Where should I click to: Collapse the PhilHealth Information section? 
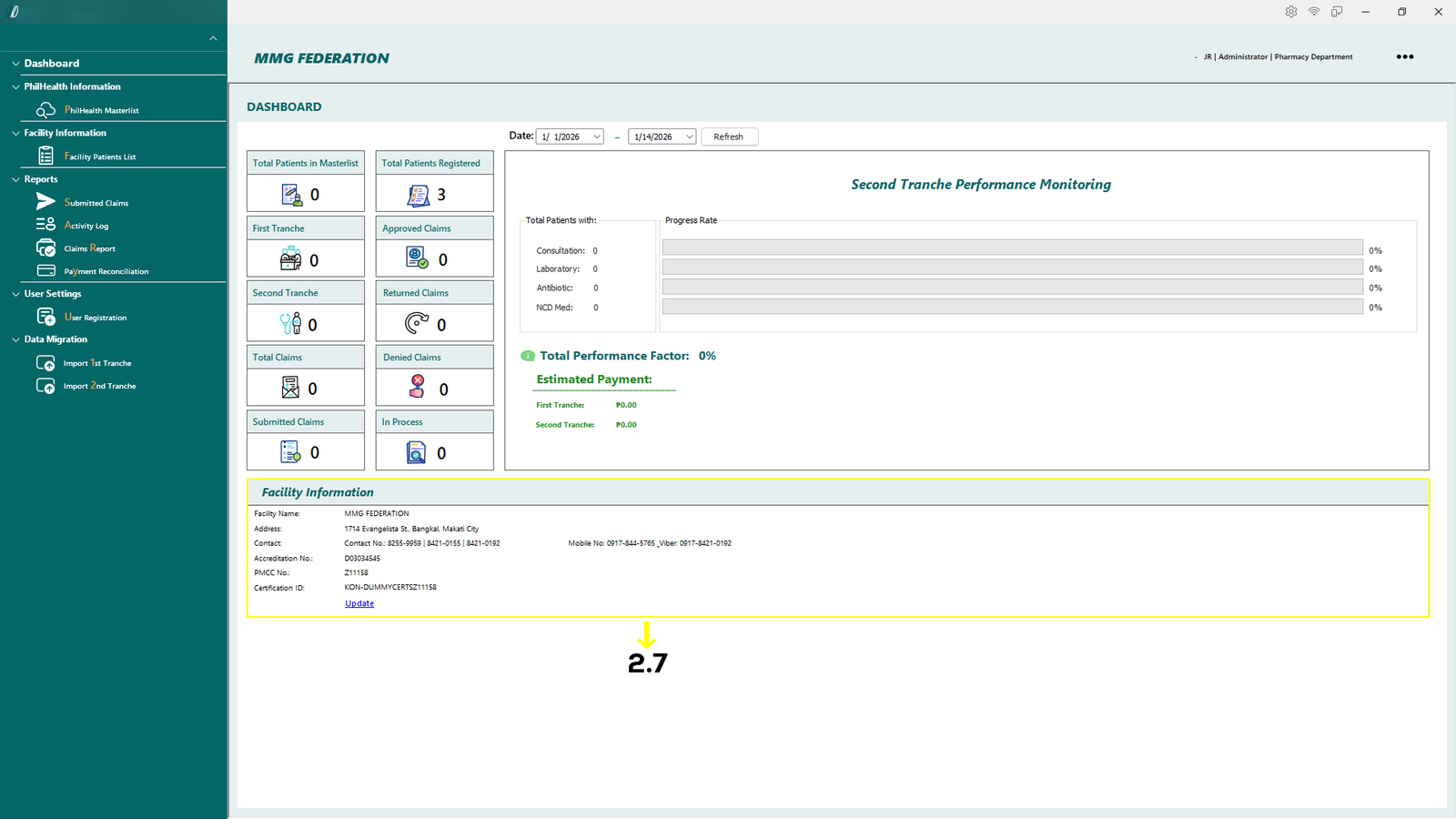15,87
